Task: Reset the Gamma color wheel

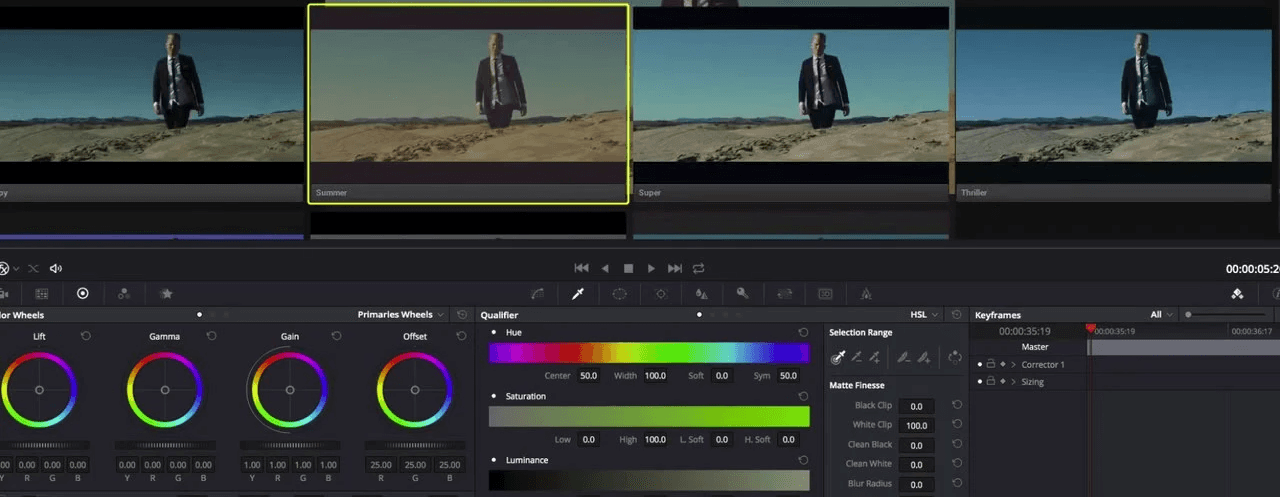Action: (x=211, y=336)
